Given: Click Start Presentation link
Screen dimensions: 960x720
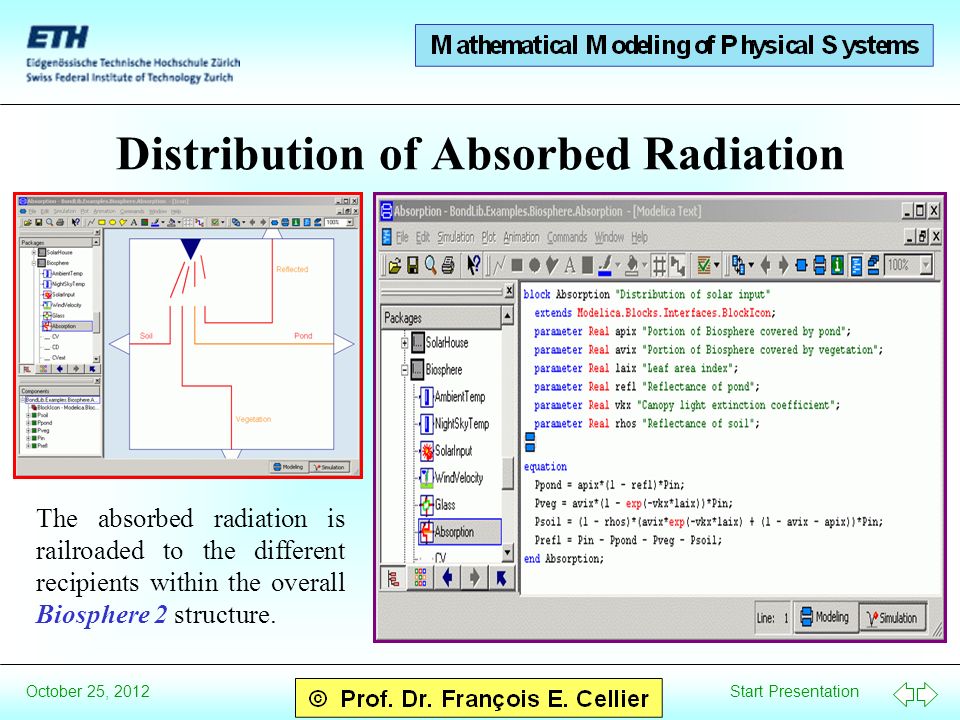Looking at the screenshot, I should (x=794, y=691).
